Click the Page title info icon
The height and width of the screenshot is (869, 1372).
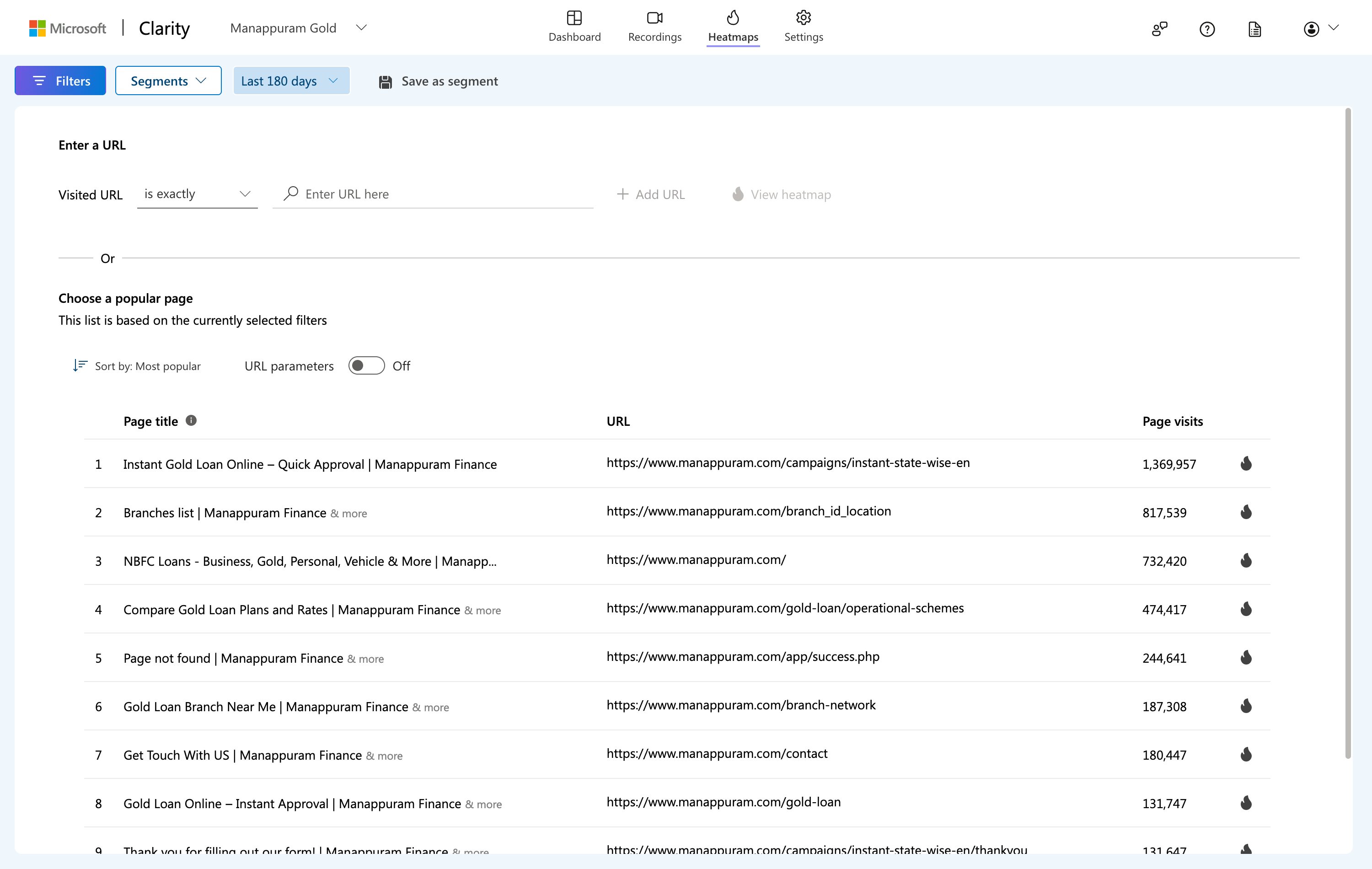click(192, 420)
